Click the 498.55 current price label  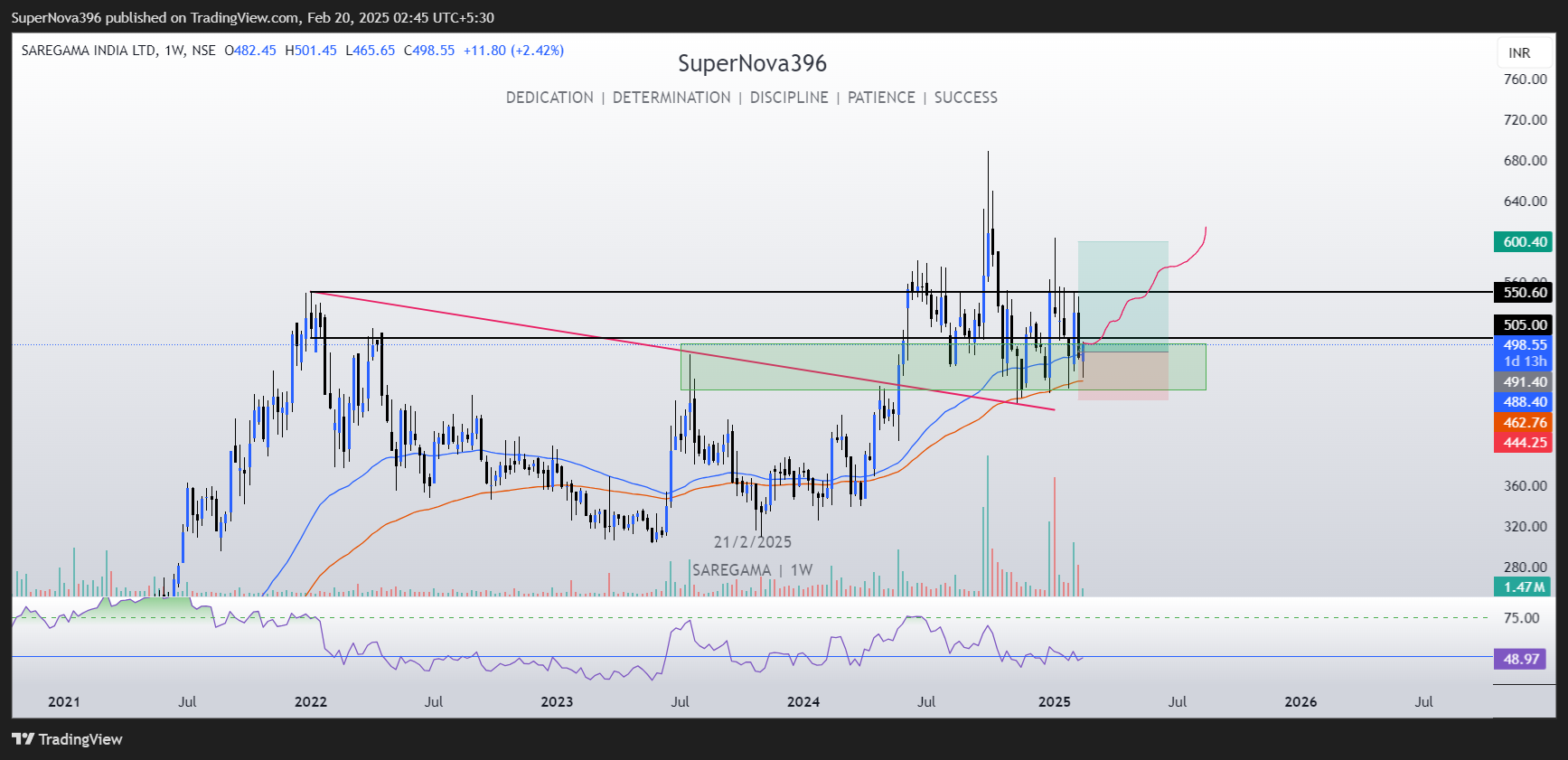coord(1523,345)
